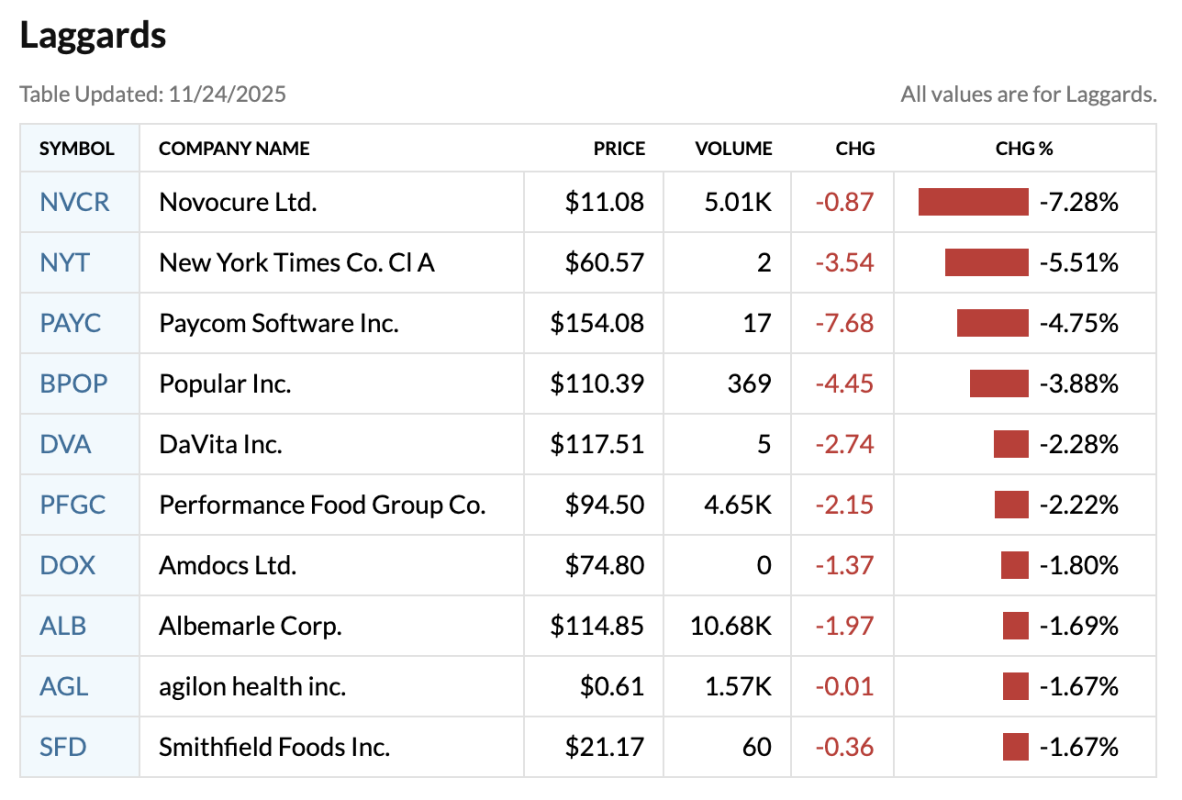
Task: Click the PFGC ticker symbol
Action: pyautogui.click(x=72, y=505)
